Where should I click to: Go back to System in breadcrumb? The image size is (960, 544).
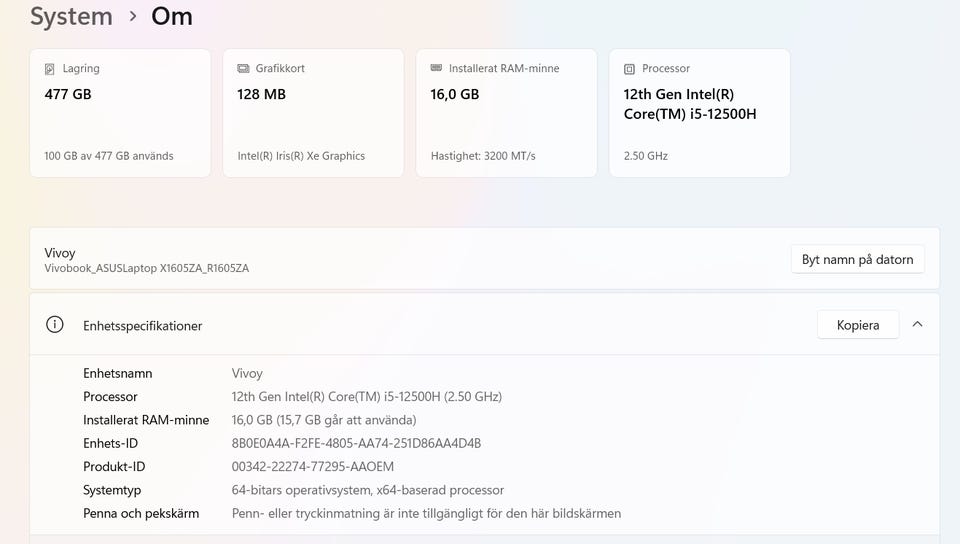point(71,17)
